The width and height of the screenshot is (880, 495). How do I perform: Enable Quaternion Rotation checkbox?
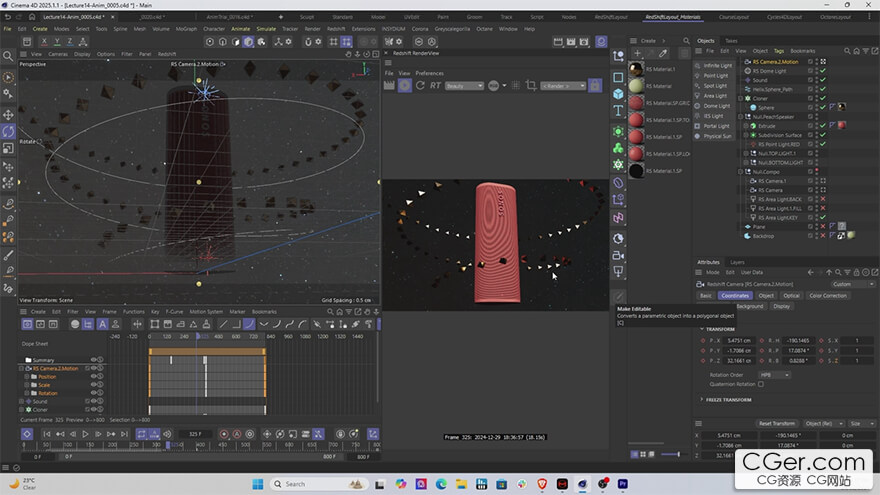[x=761, y=384]
